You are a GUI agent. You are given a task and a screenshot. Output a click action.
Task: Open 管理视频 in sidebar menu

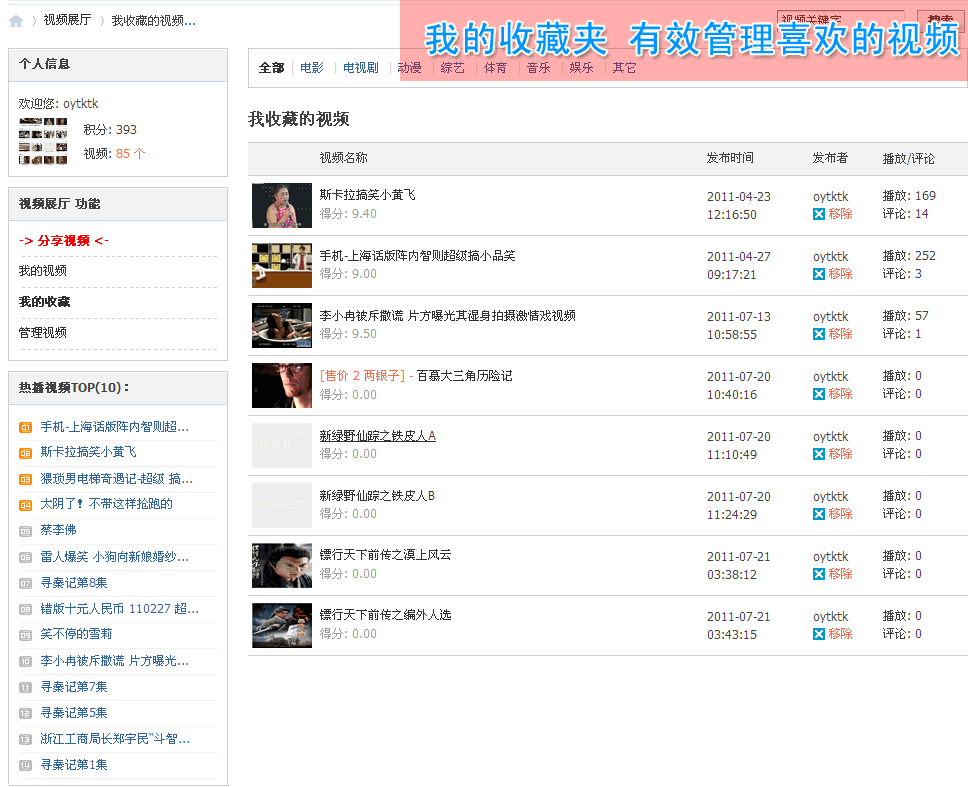[x=43, y=333]
